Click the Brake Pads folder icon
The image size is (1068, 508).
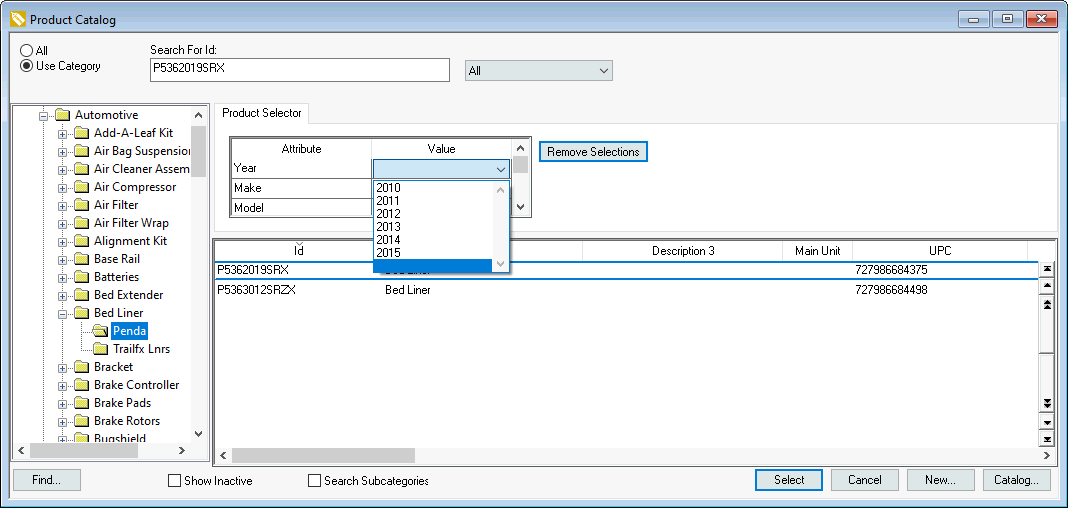(x=82, y=403)
